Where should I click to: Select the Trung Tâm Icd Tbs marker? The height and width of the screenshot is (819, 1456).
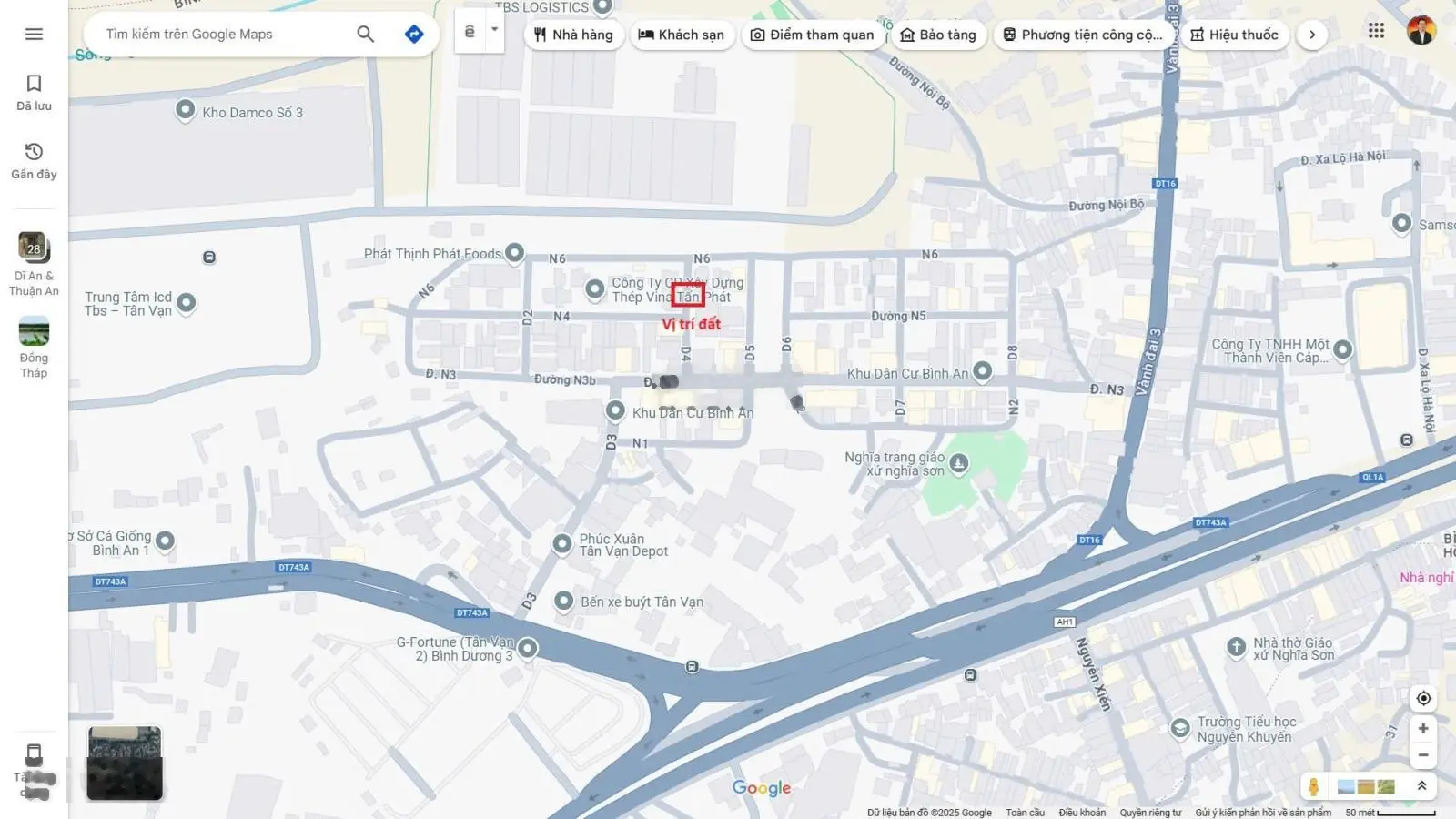187,302
